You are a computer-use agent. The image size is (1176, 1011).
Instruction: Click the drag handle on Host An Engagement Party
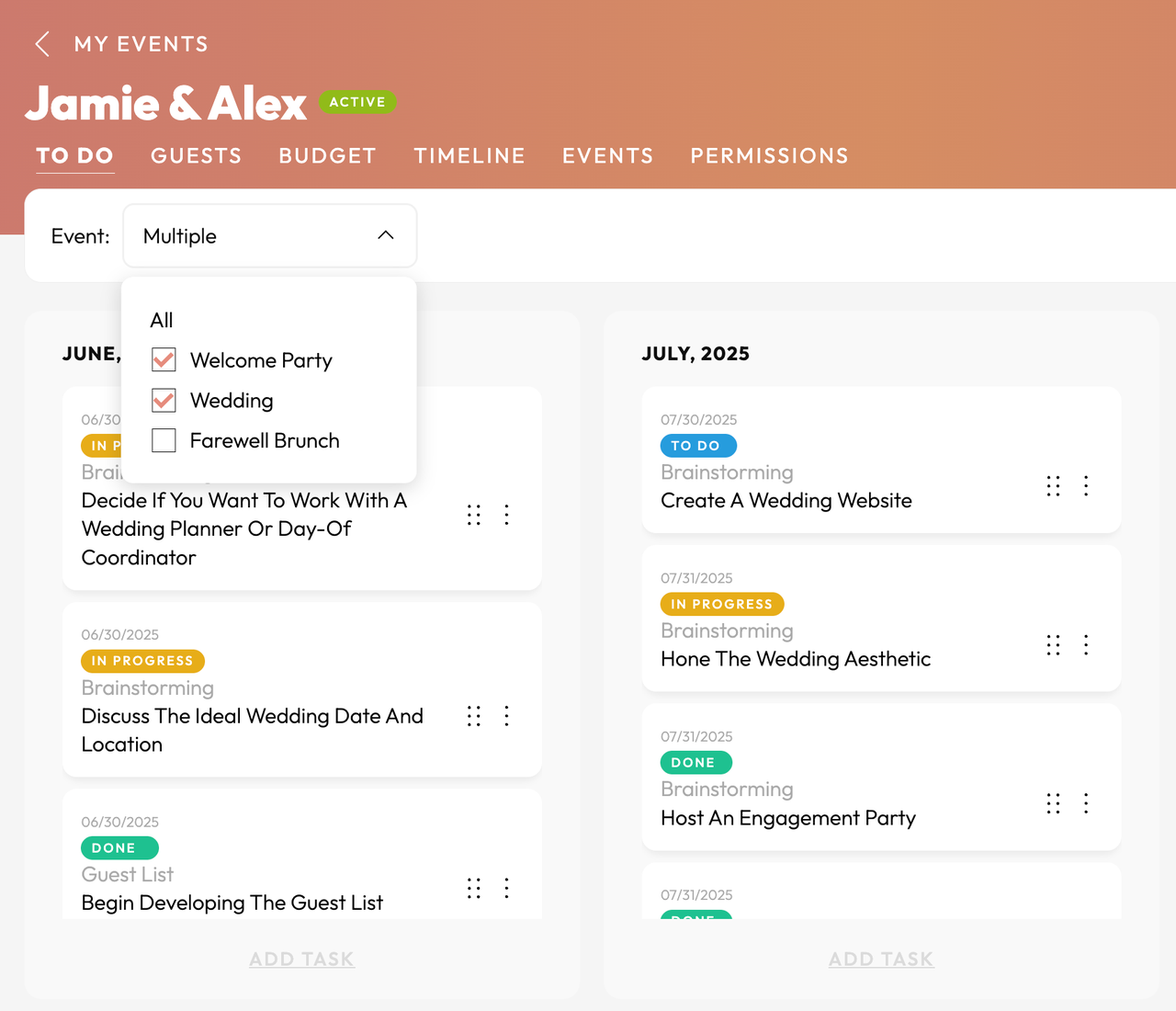[x=1053, y=803]
